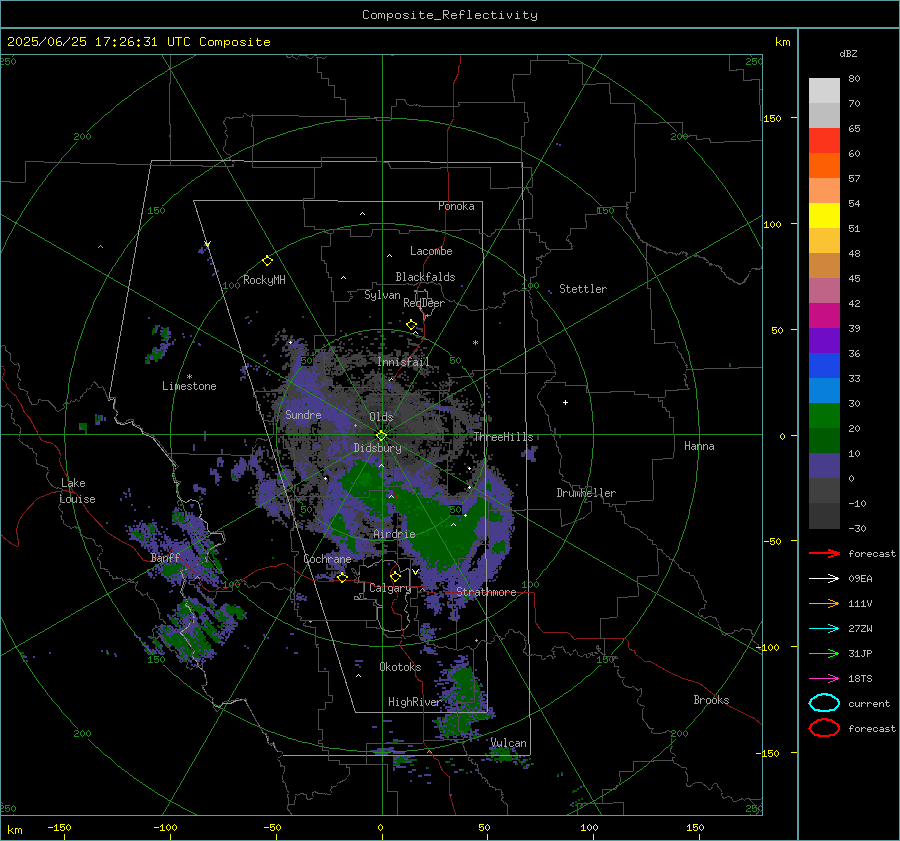Click the Sylvan label
This screenshot has height=841, width=900.
382,295
